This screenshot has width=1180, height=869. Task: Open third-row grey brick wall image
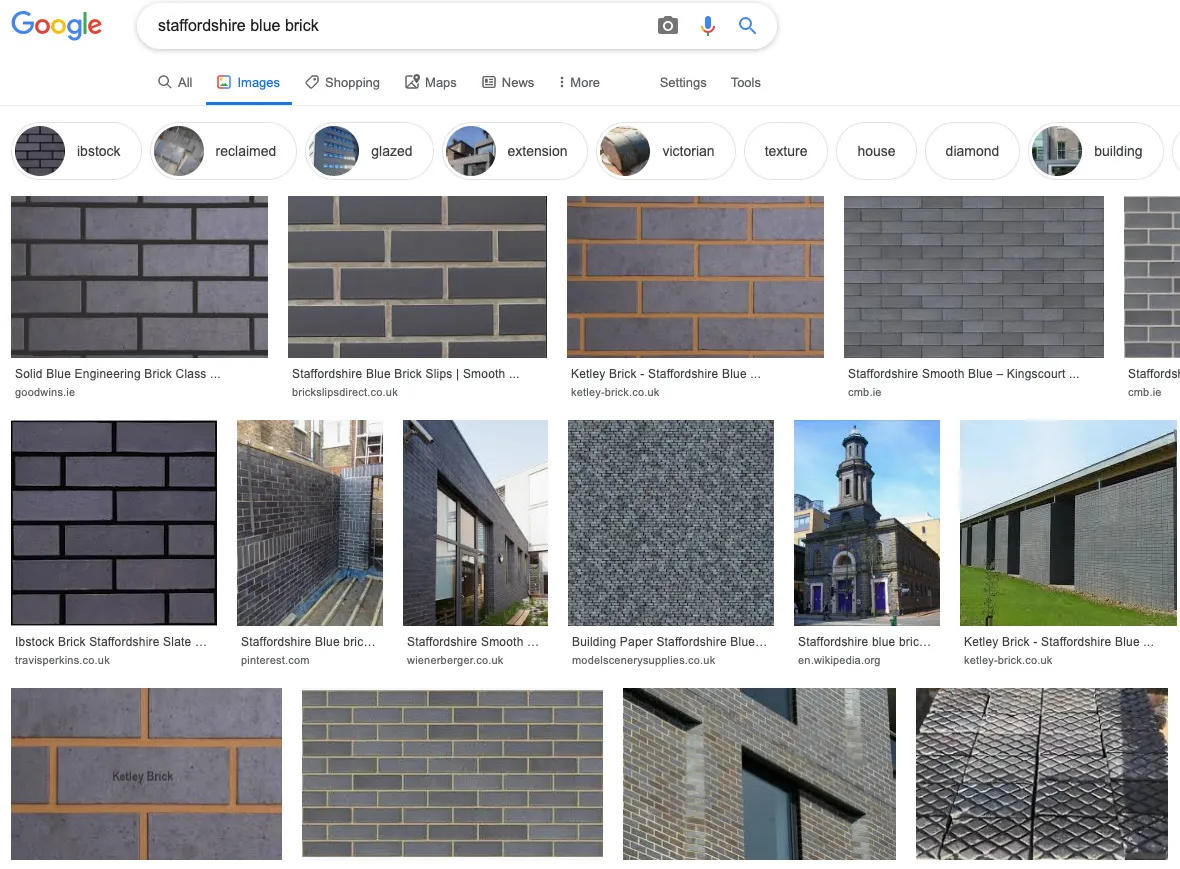(x=452, y=774)
